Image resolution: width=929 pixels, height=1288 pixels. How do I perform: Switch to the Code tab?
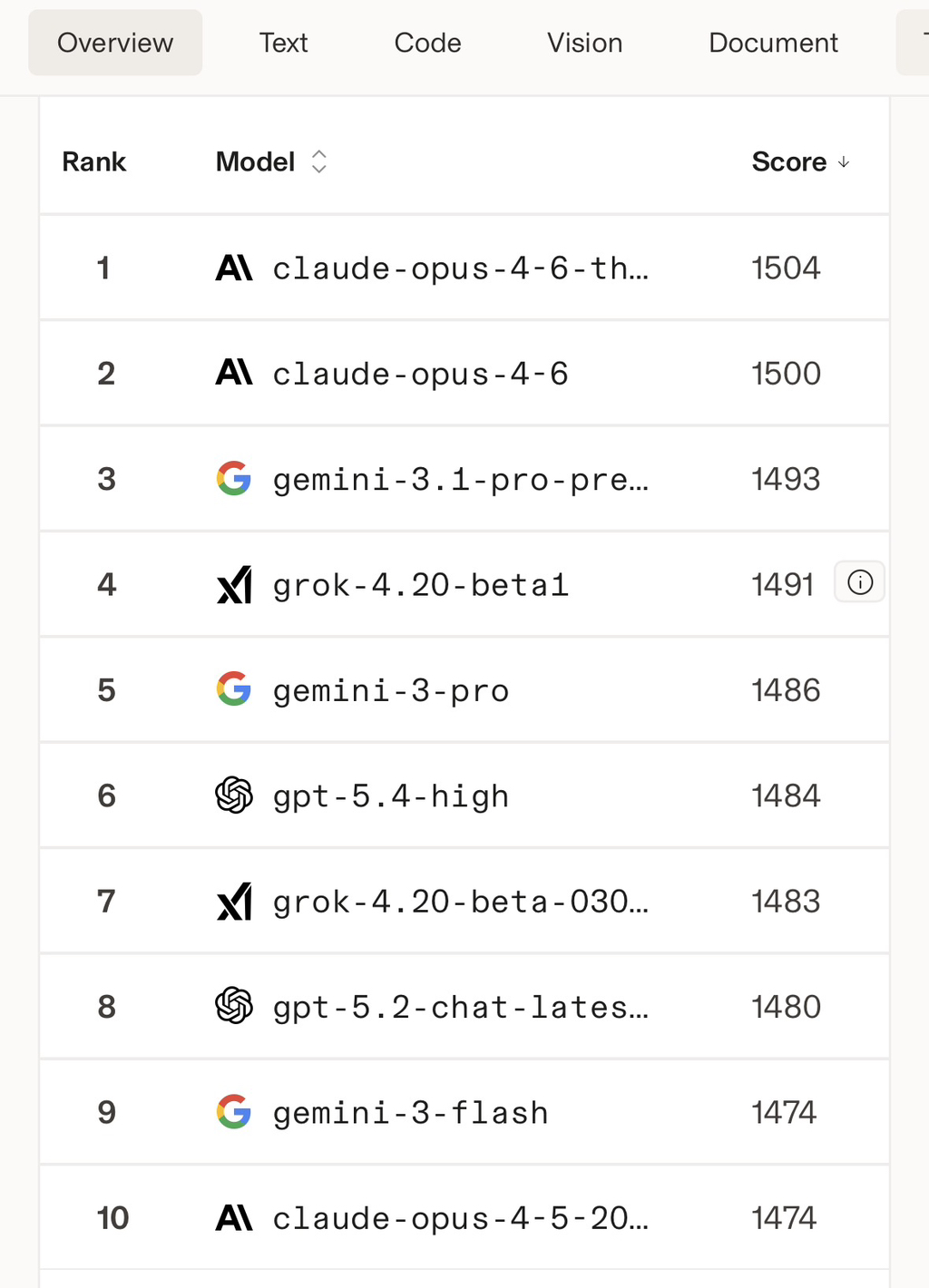click(426, 43)
